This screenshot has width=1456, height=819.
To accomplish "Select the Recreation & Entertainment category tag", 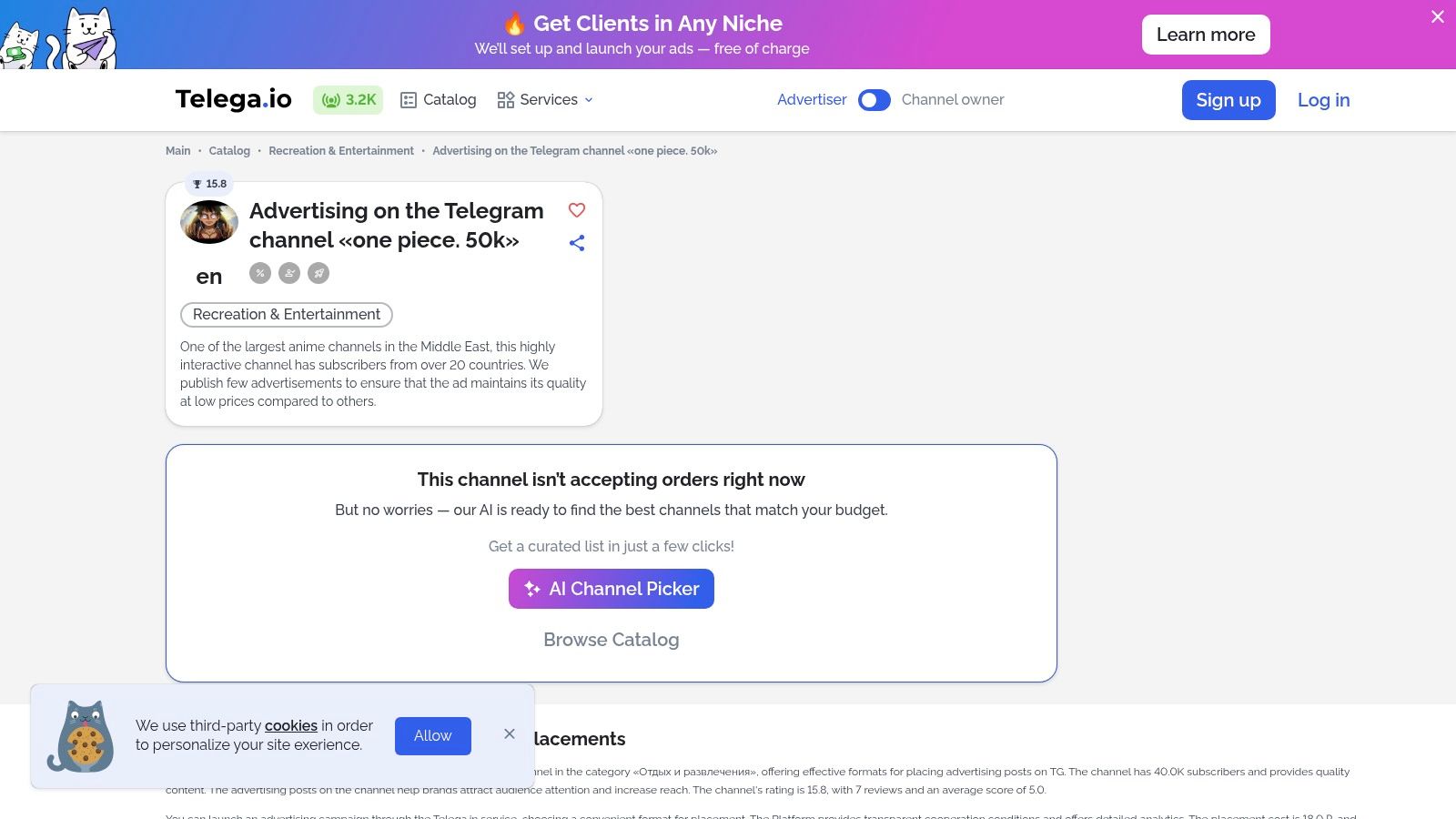I will [x=287, y=315].
